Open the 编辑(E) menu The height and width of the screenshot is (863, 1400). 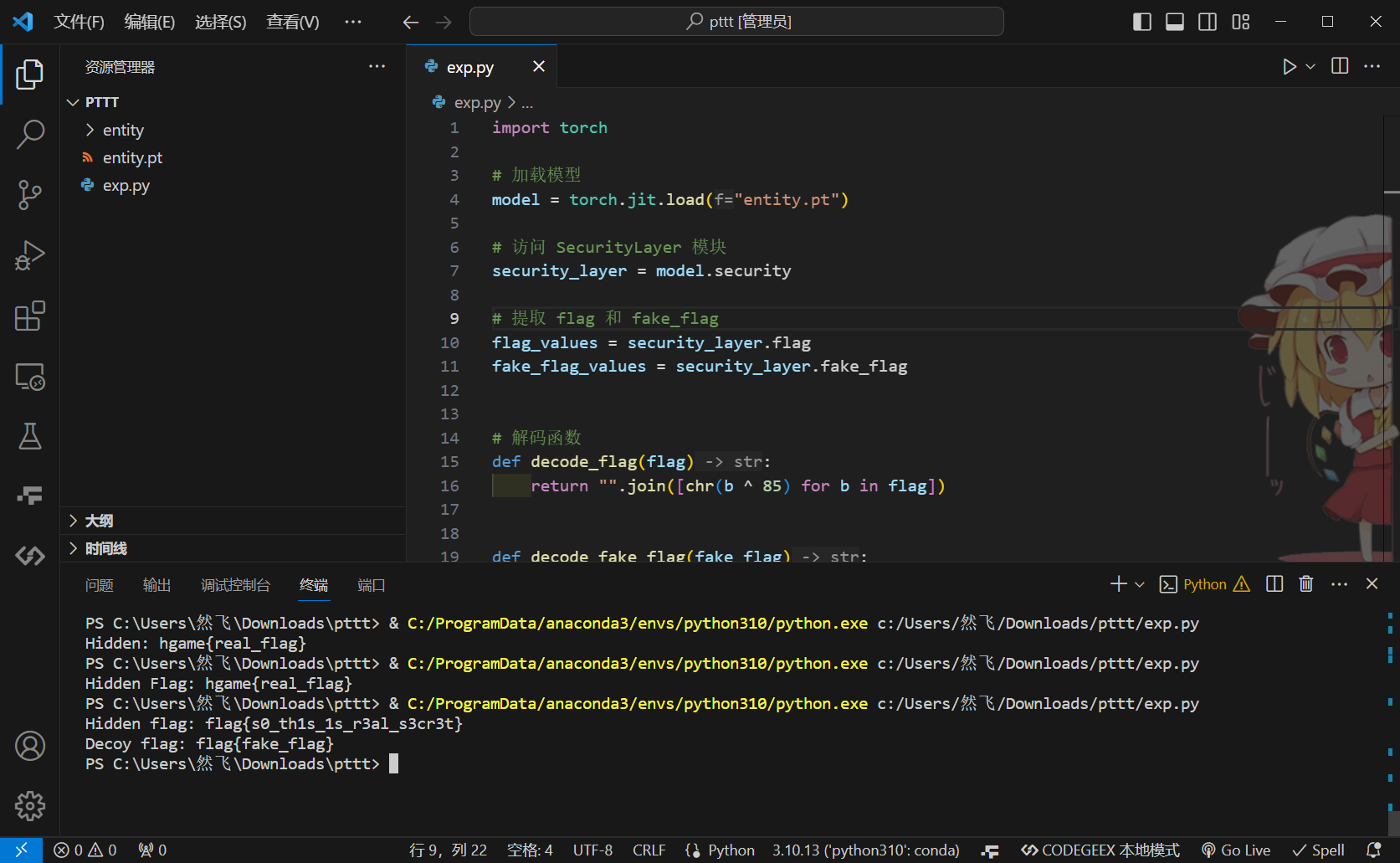(x=150, y=22)
